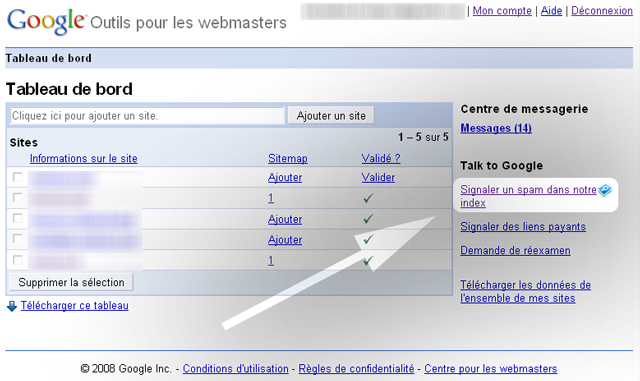Image resolution: width=640 pixels, height=381 pixels.
Task: Click Déconnexion to sign out
Action: (x=602, y=11)
